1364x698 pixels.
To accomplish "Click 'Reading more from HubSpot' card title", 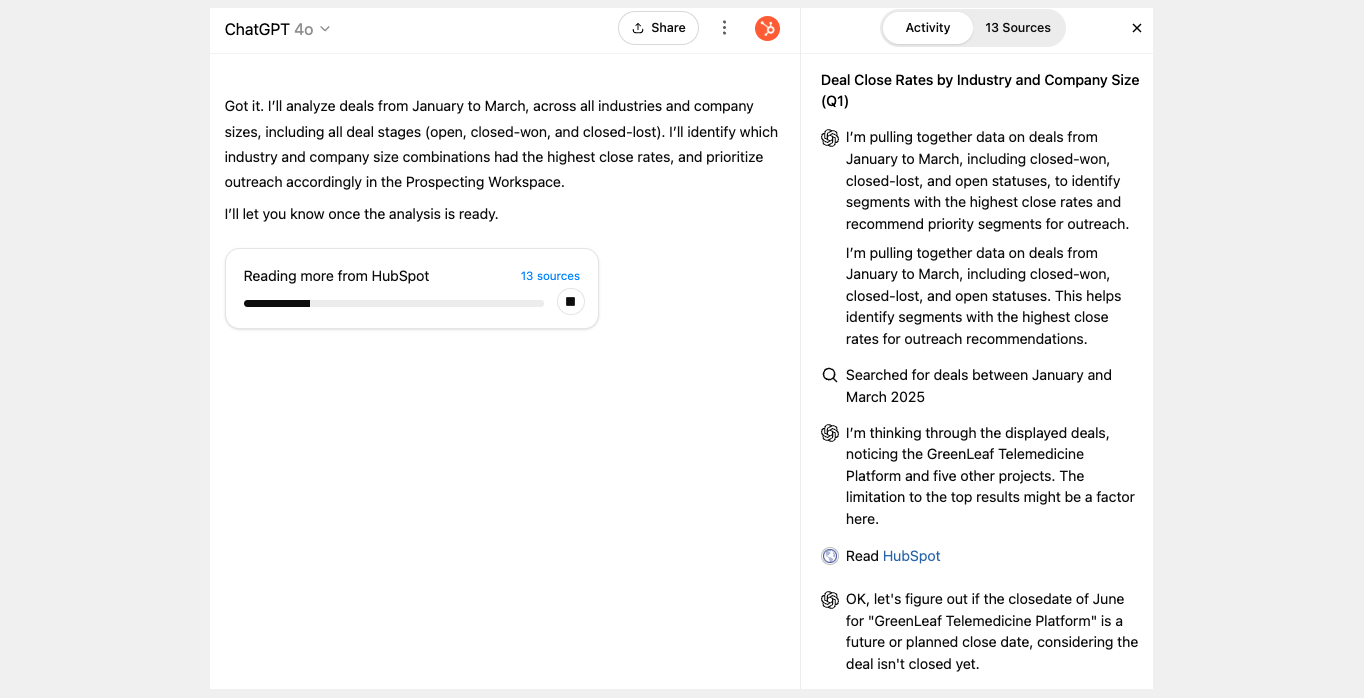I will (x=336, y=276).
